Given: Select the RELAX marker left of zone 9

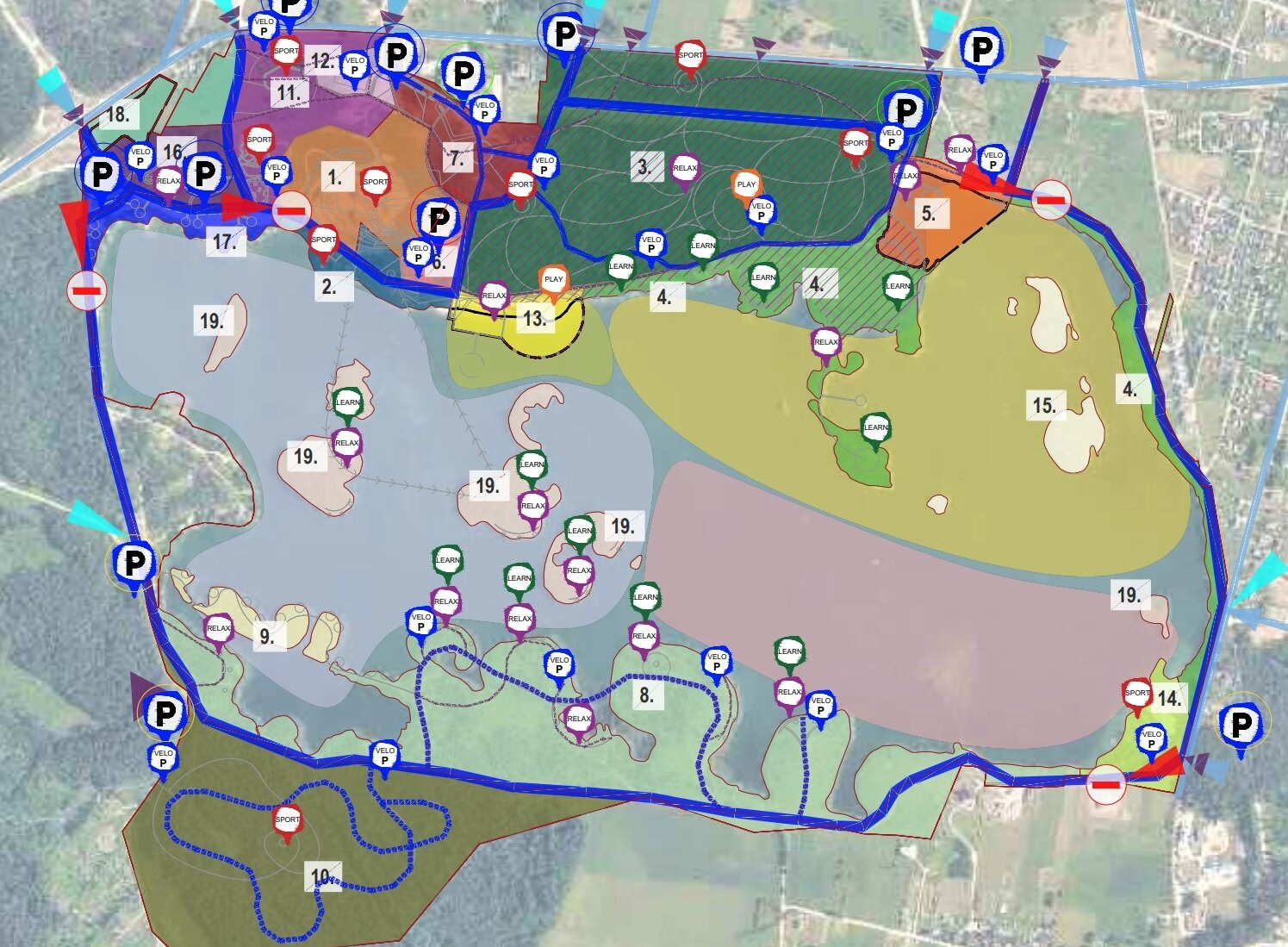Looking at the screenshot, I should click(x=219, y=629).
